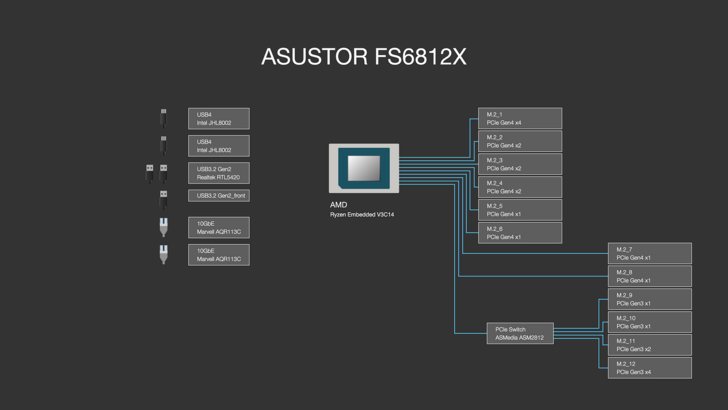The height and width of the screenshot is (410, 728).
Task: Select the M.2_6 PCIe Gen4 x1 box
Action: coord(520,233)
